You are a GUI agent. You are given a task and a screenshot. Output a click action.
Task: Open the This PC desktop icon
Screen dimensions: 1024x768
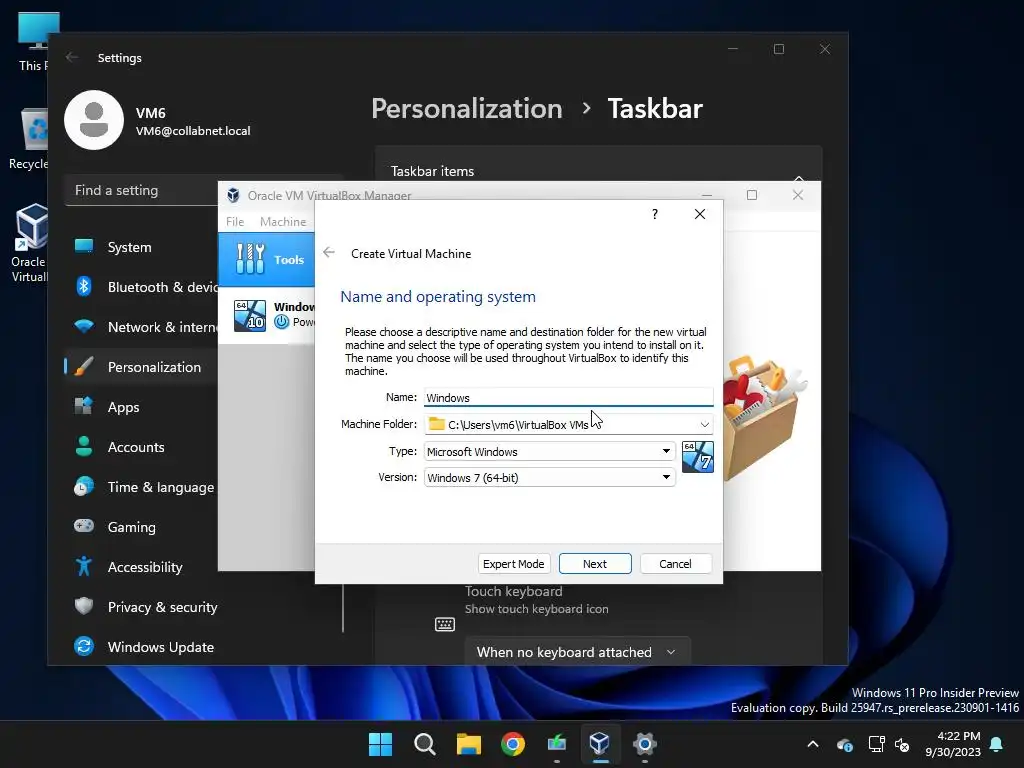coord(33,41)
